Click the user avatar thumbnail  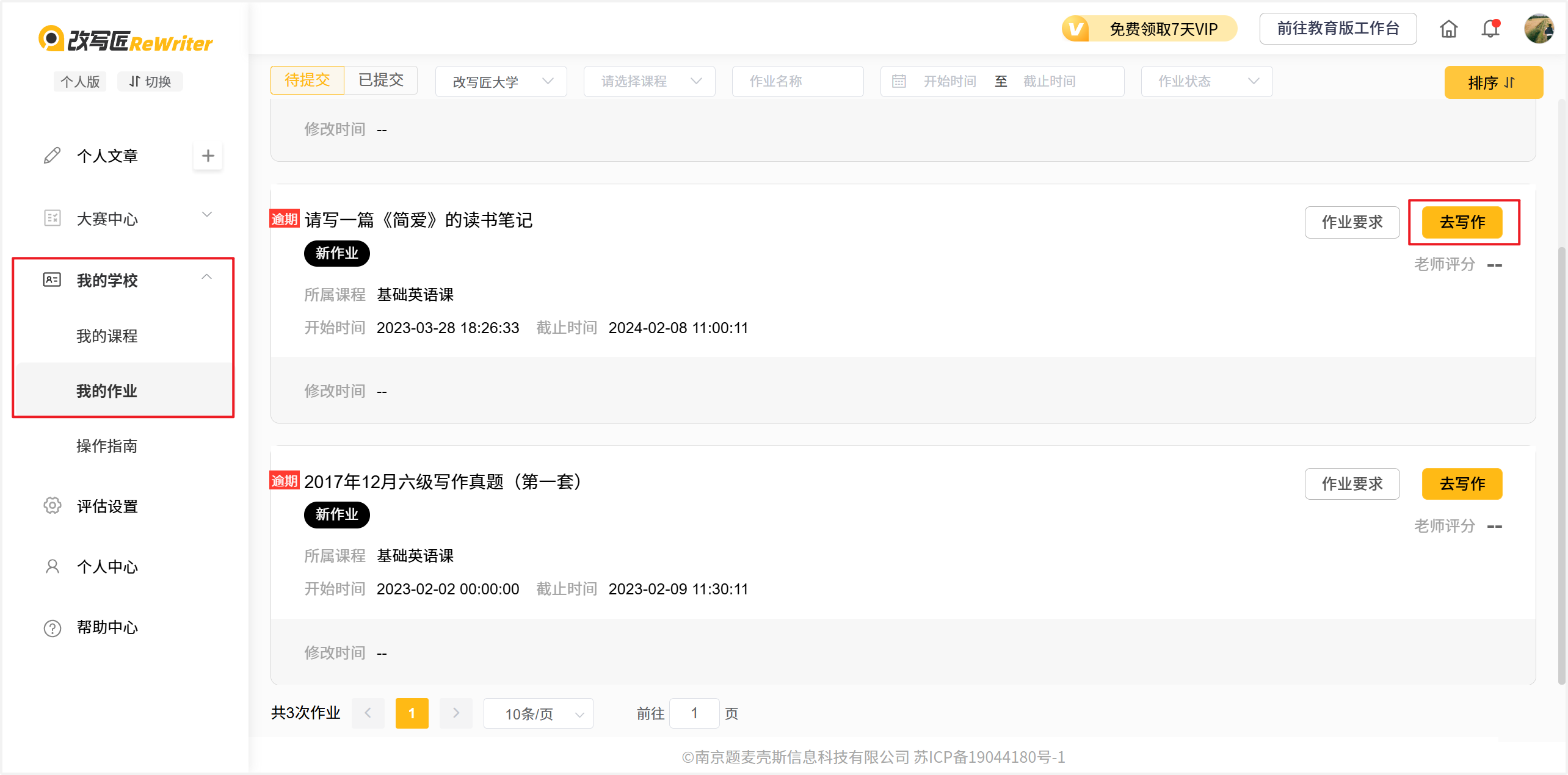click(1538, 29)
